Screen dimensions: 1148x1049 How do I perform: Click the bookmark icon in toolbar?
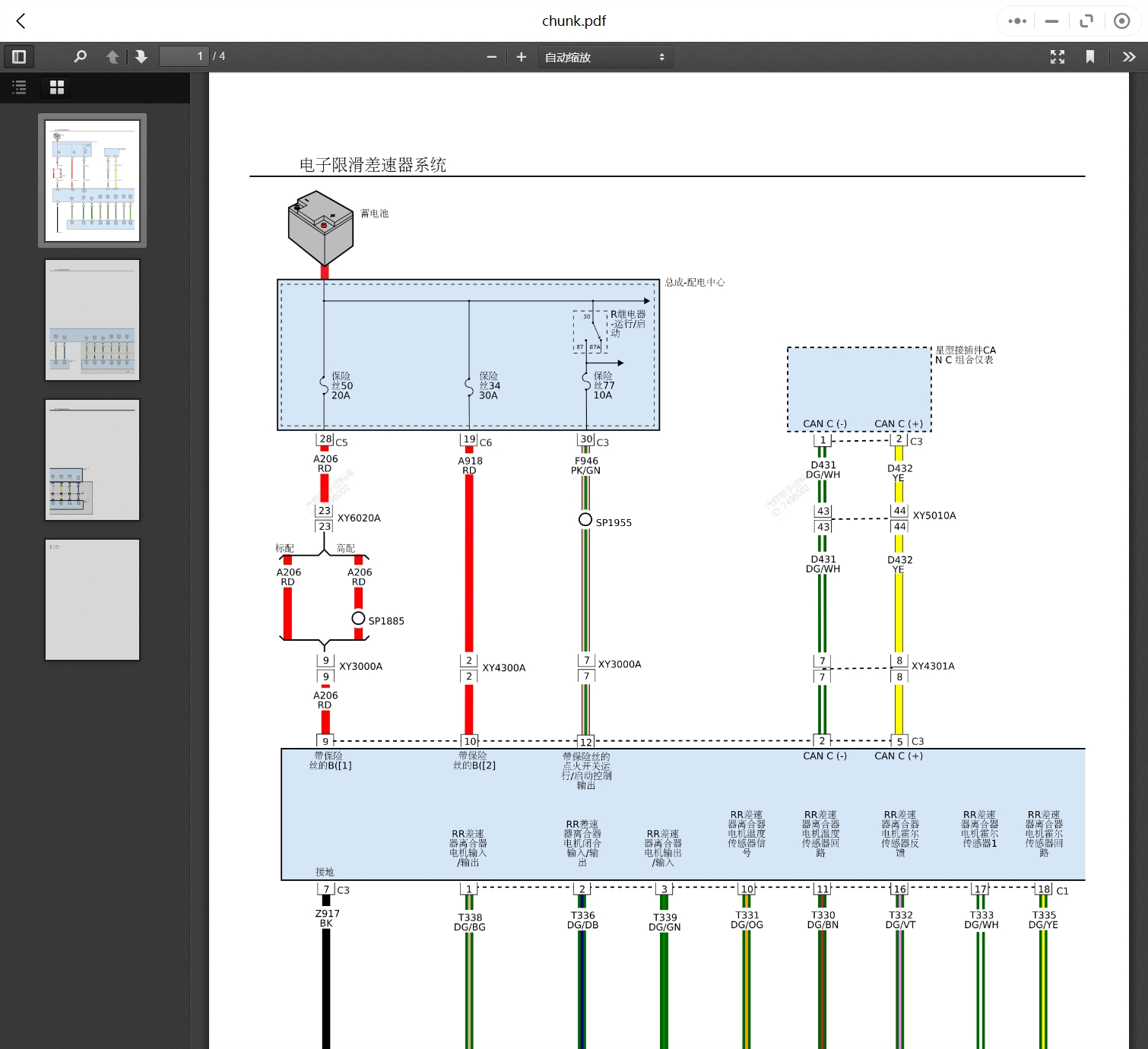click(x=1090, y=57)
